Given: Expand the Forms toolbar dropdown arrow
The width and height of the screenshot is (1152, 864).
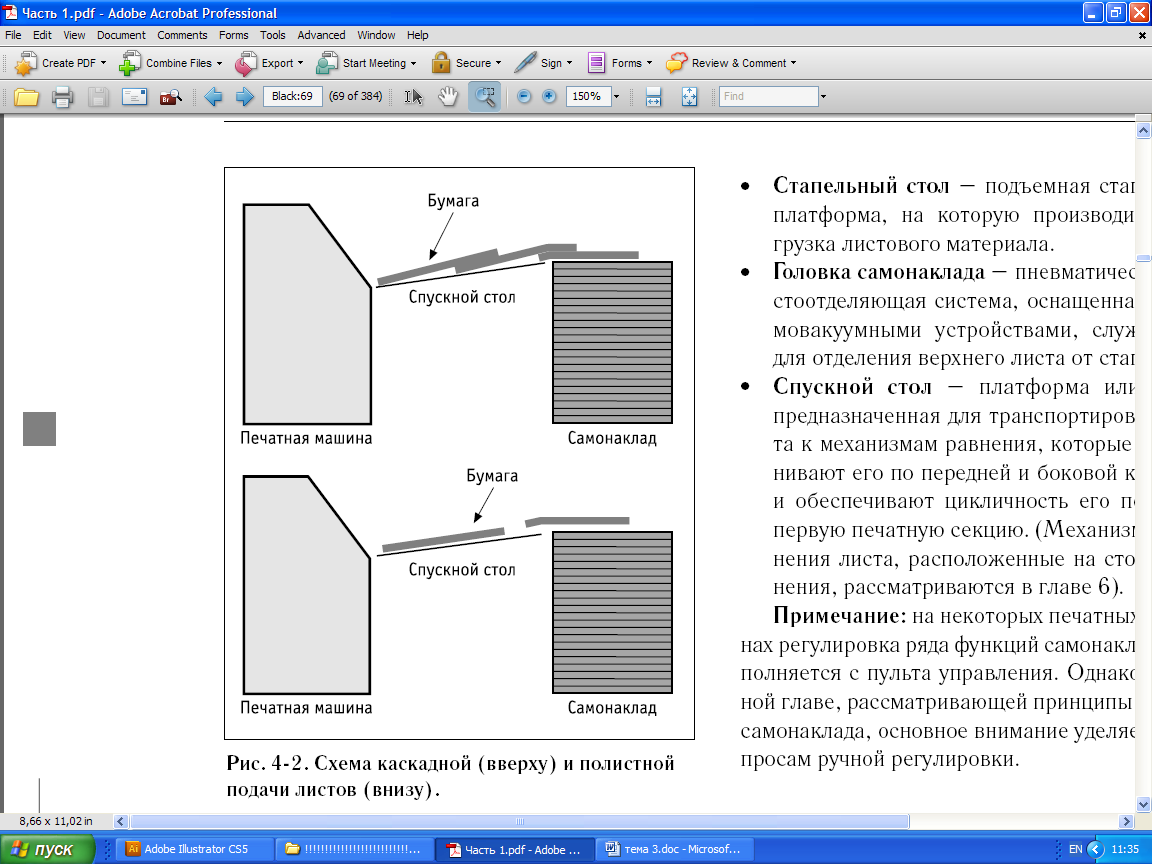Looking at the screenshot, I should 649,63.
